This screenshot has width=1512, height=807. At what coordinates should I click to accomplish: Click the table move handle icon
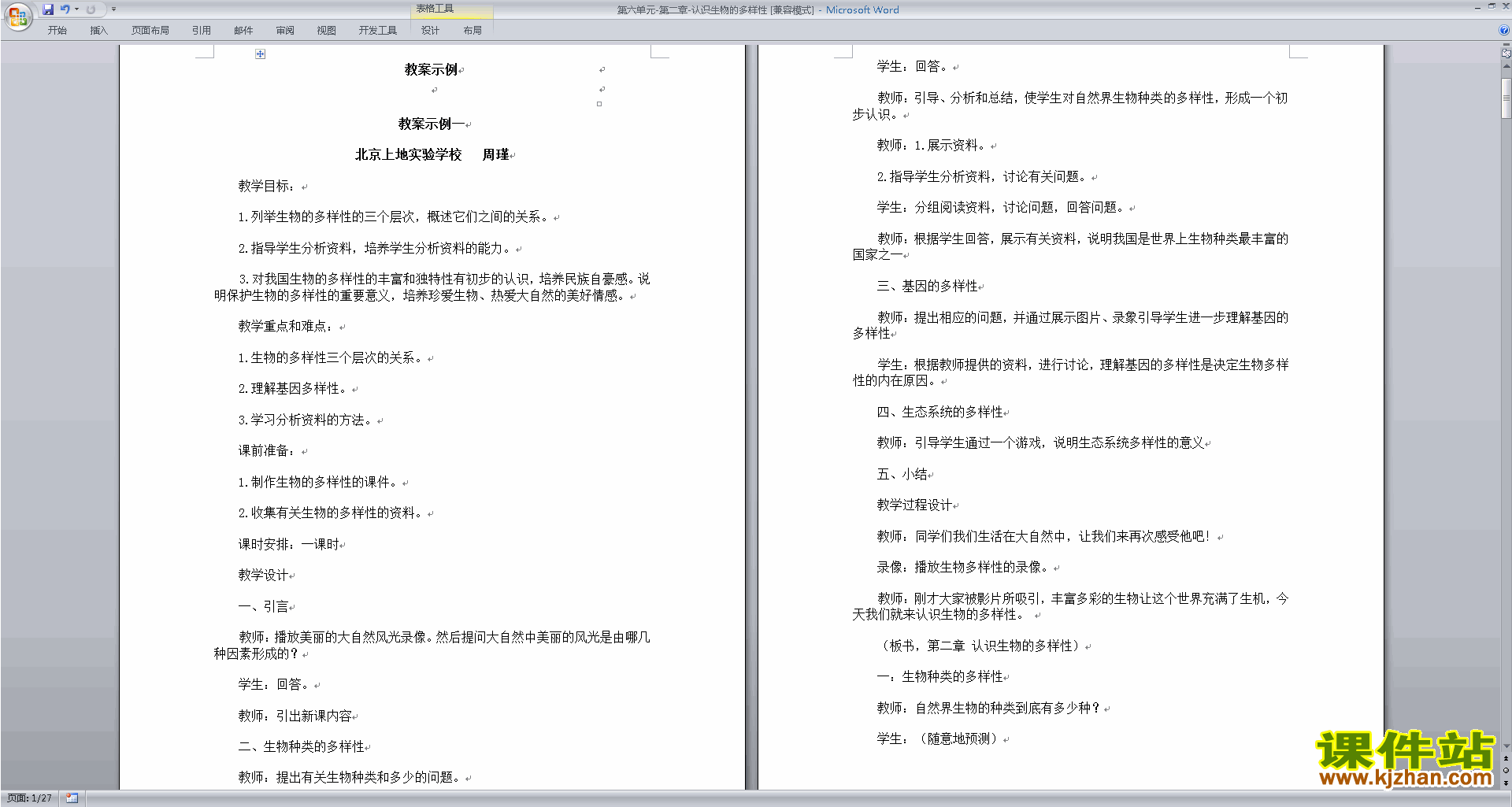(261, 54)
